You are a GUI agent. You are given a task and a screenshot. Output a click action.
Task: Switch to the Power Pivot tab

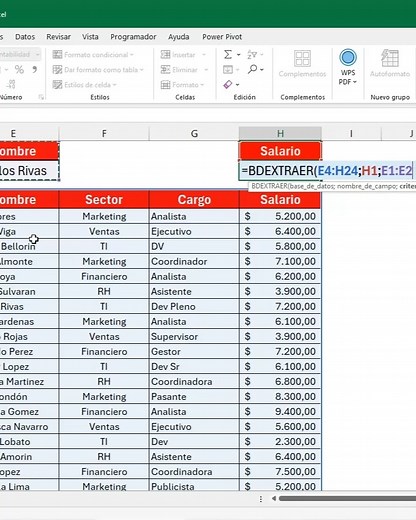222,37
